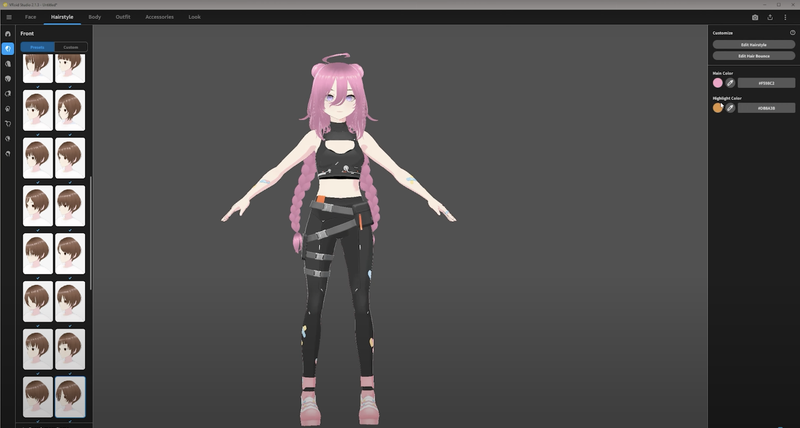
Task: Click the Main Color hex code field
Action: tap(766, 83)
